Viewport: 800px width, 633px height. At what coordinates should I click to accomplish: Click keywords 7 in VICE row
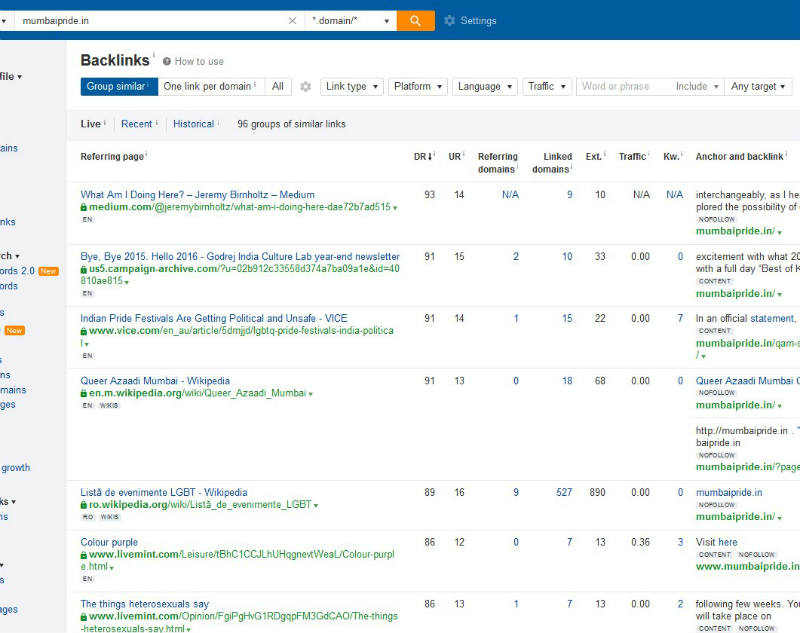tap(680, 318)
